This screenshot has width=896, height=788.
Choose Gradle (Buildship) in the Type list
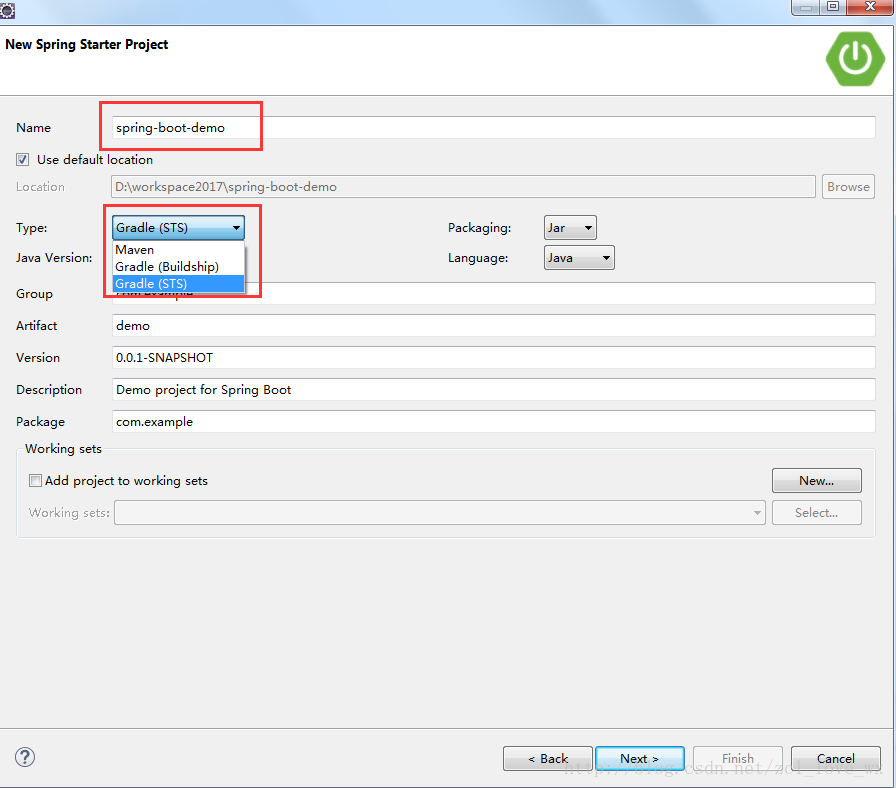click(178, 267)
